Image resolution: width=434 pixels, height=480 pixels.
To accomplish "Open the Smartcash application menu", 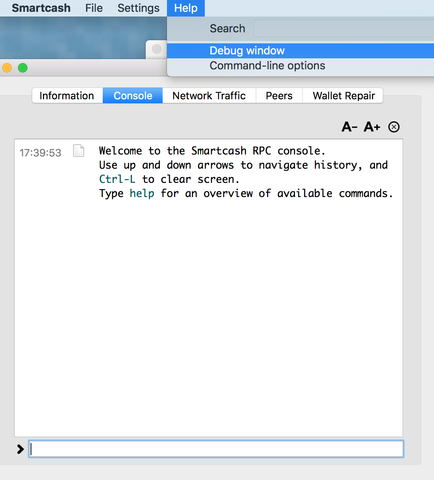I will (x=41, y=8).
